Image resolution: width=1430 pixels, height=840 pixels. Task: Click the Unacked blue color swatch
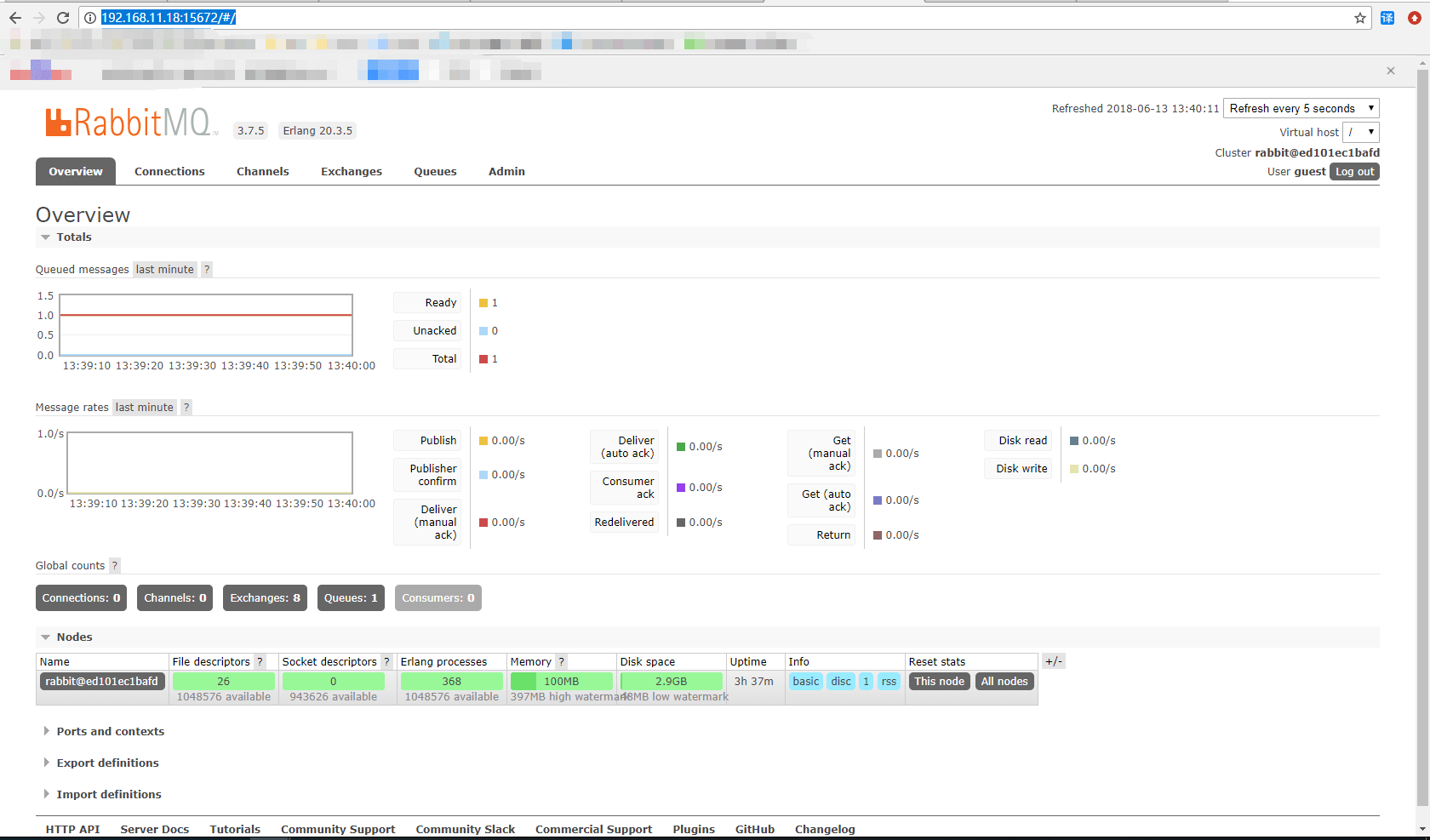point(483,331)
